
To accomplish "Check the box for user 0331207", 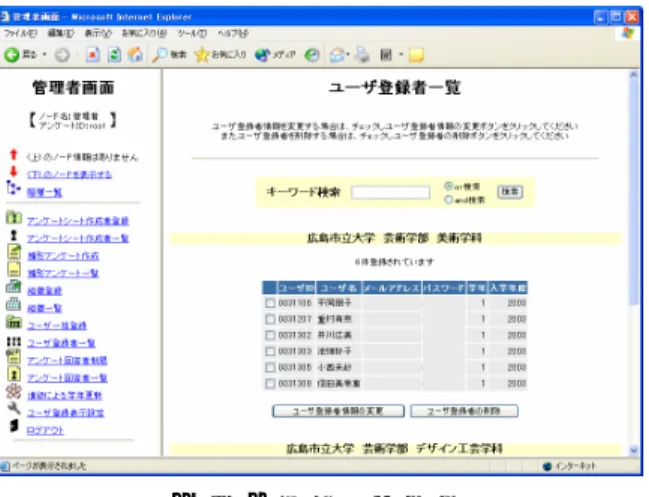I will click(x=270, y=319).
